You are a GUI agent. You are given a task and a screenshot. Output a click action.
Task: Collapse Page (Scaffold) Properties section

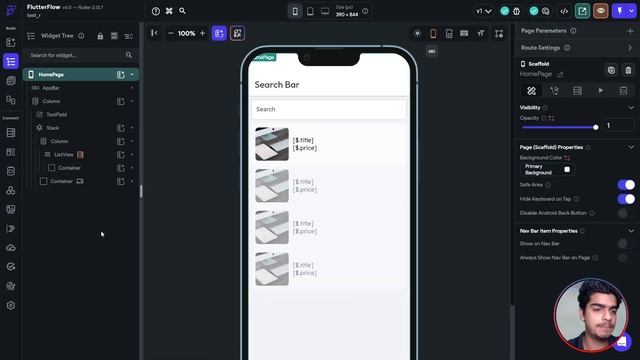pyautogui.click(x=631, y=147)
